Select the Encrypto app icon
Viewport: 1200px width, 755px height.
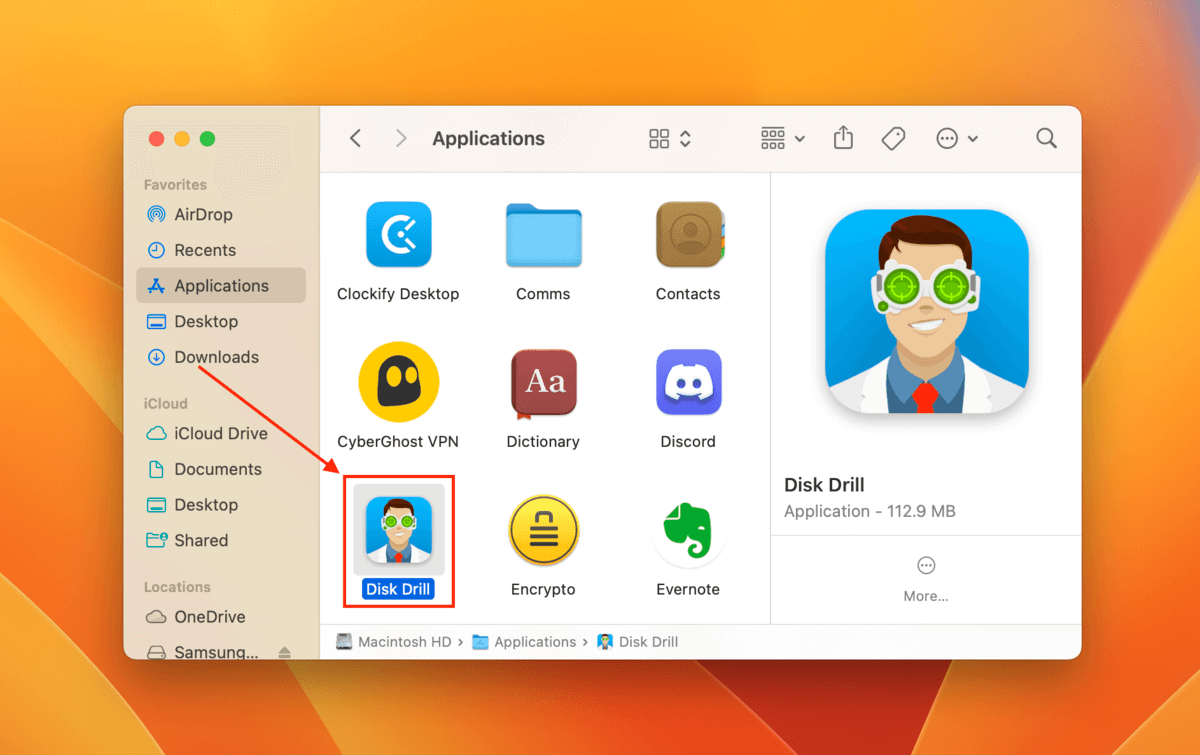[543, 530]
